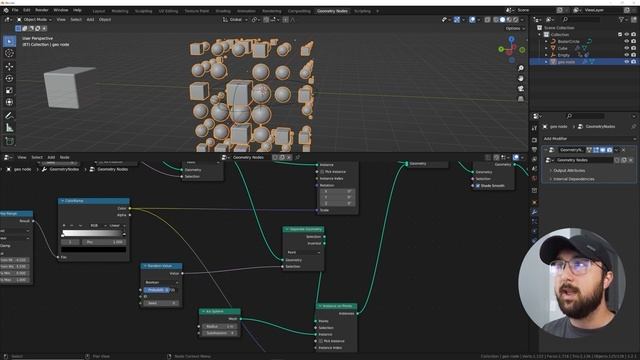Select geo node row in outliner
This screenshot has width=640, height=360.
click(583, 62)
